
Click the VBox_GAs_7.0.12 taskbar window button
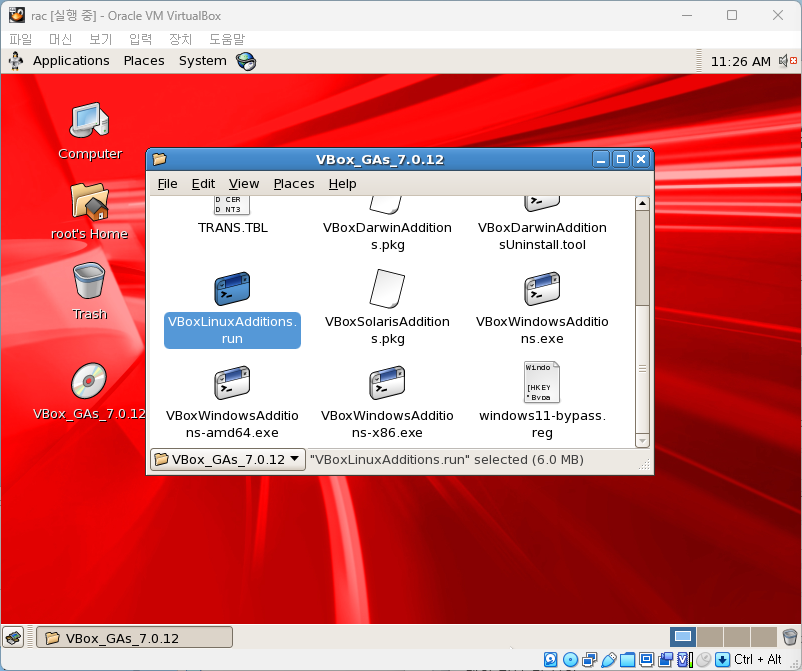tap(135, 637)
